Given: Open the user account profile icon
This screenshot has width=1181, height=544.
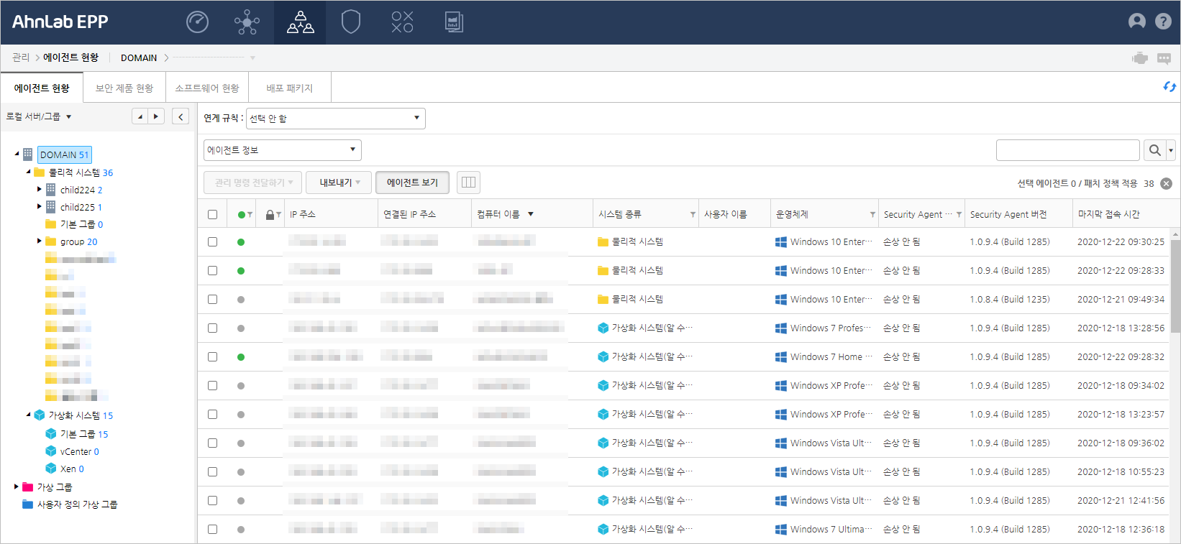Looking at the screenshot, I should point(1137,21).
